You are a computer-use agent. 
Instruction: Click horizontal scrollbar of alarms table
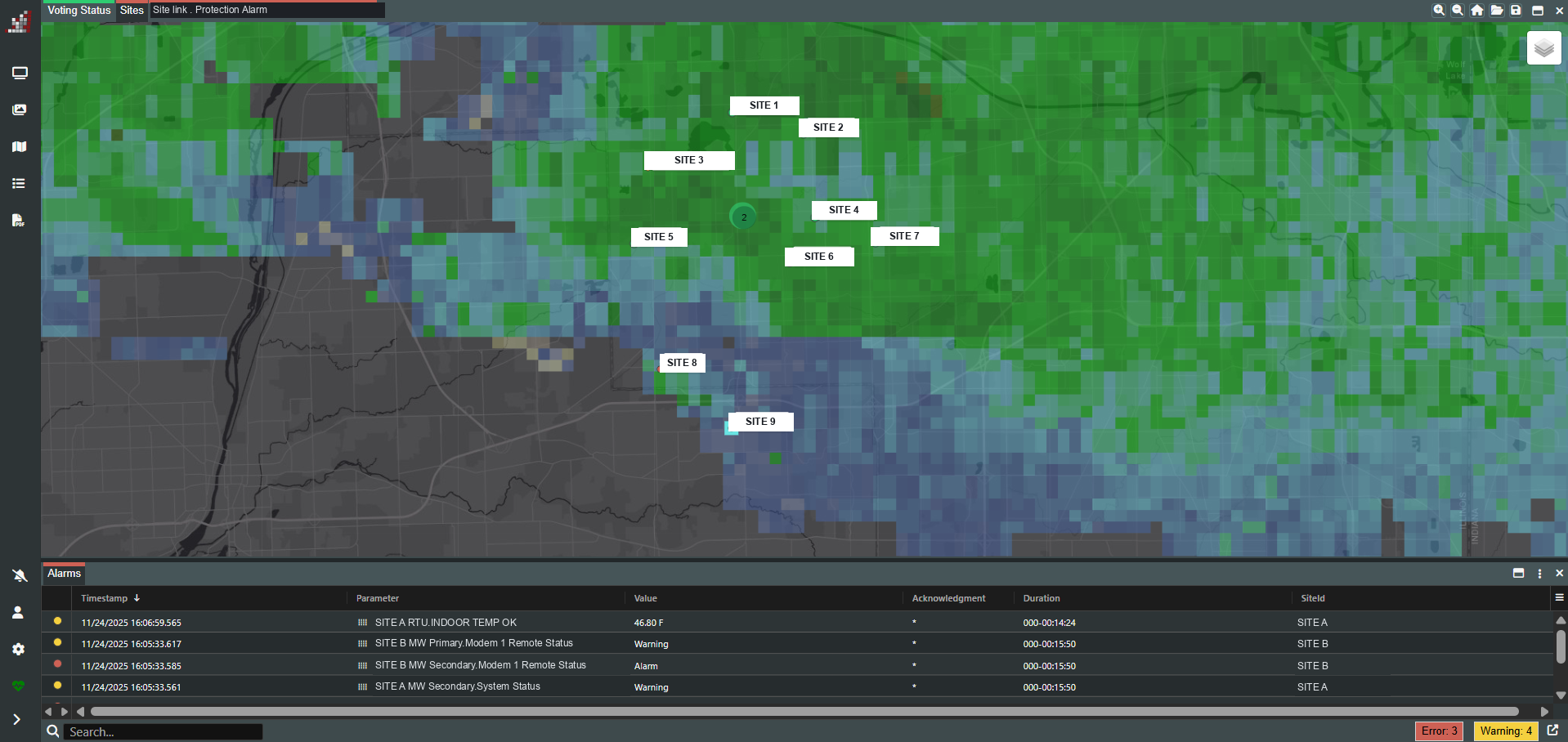[804, 712]
